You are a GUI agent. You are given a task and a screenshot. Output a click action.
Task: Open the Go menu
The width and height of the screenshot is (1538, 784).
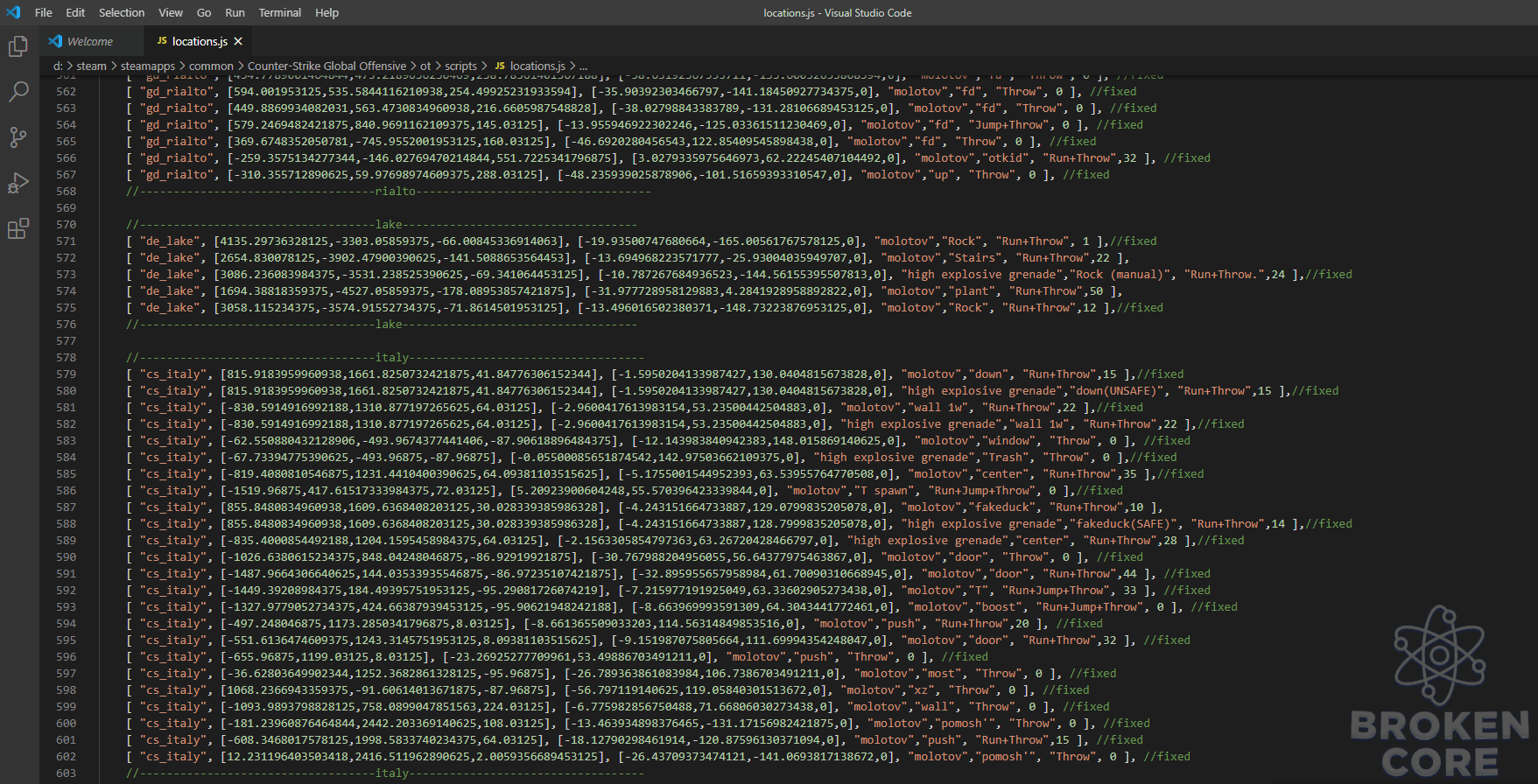click(204, 12)
